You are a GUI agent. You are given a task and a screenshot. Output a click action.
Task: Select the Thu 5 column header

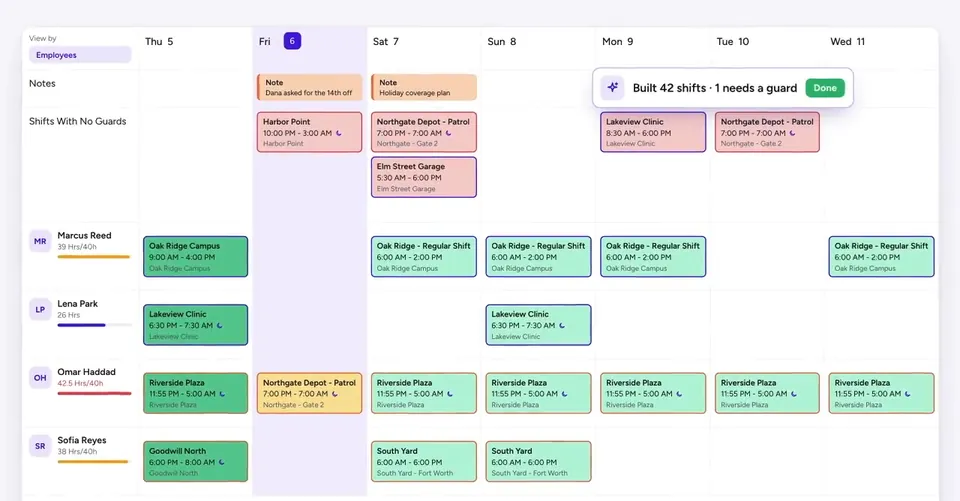[x=159, y=42]
